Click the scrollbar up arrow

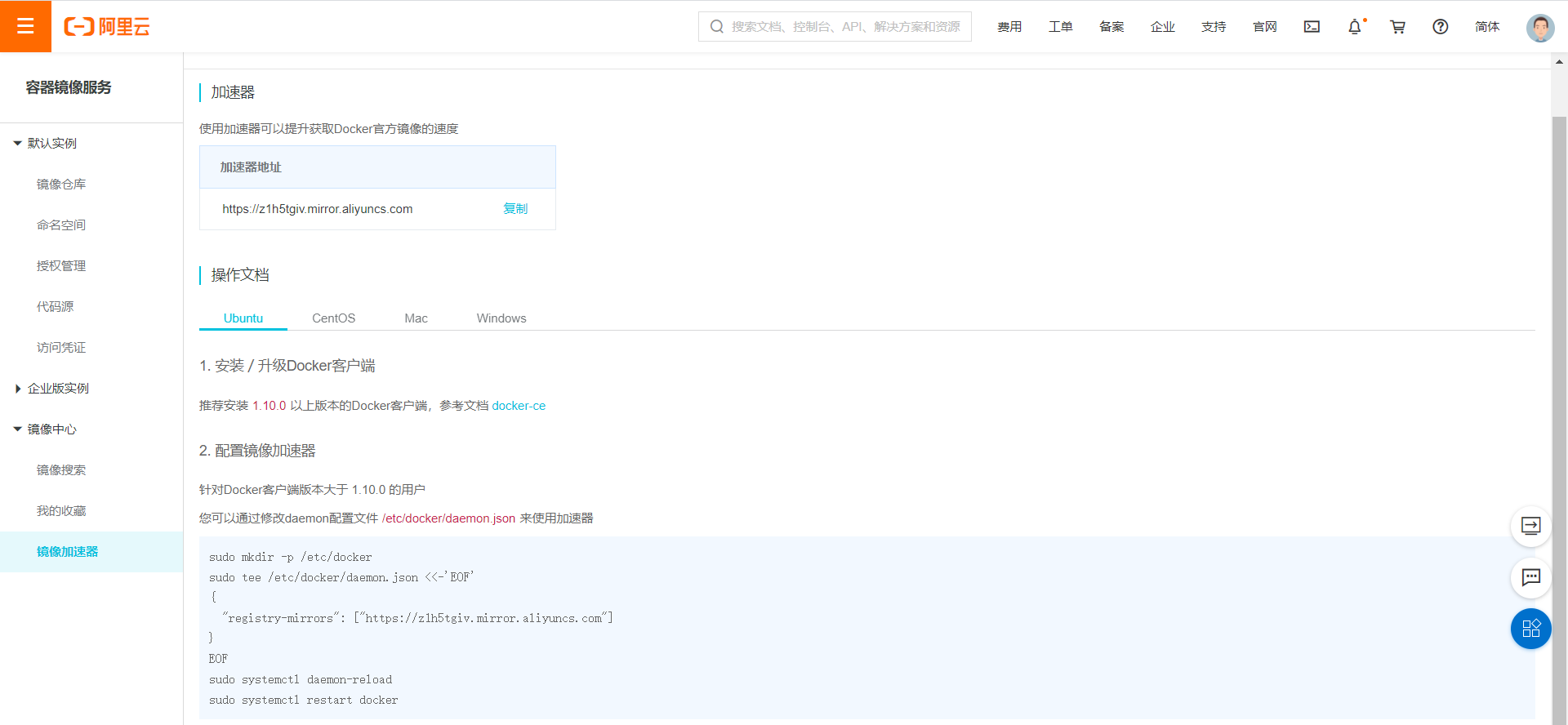(x=1559, y=61)
